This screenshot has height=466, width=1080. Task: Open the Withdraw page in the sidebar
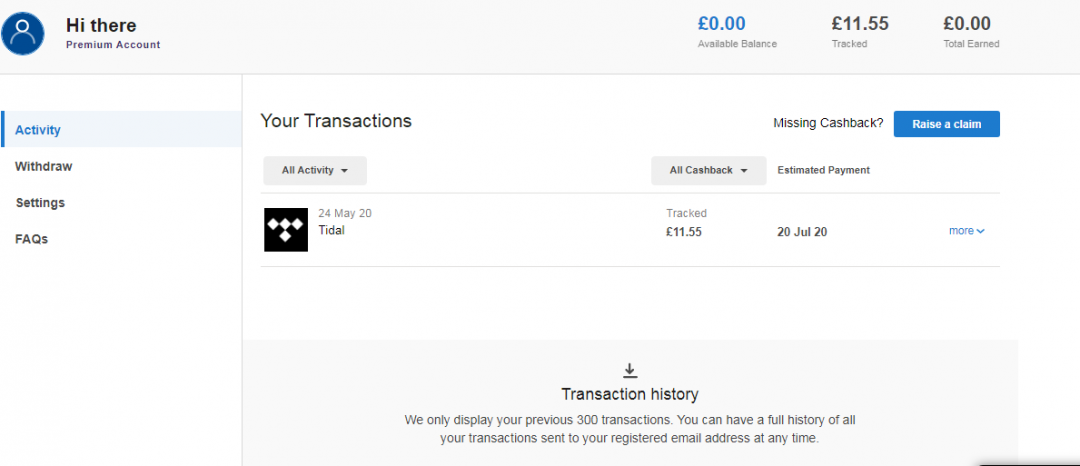pos(44,167)
